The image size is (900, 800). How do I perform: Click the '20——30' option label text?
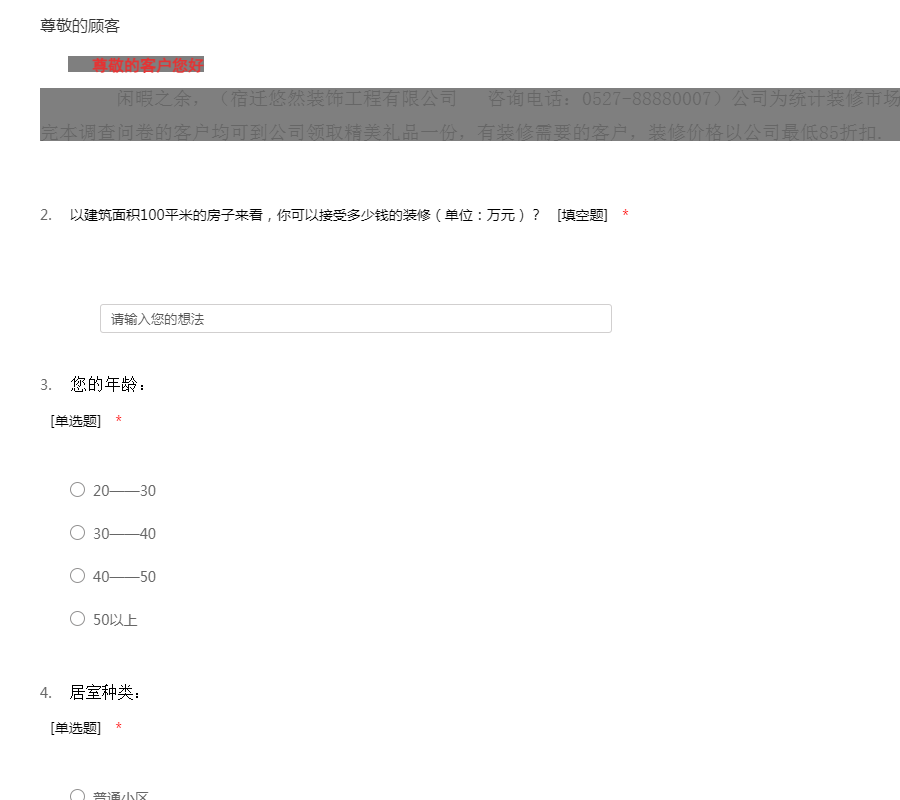pyautogui.click(x=124, y=491)
